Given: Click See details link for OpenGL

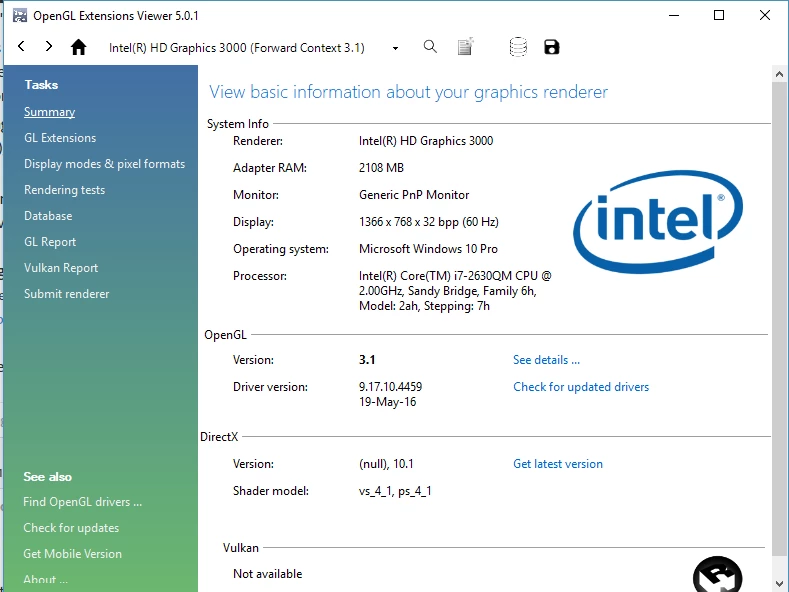Looking at the screenshot, I should point(546,360).
